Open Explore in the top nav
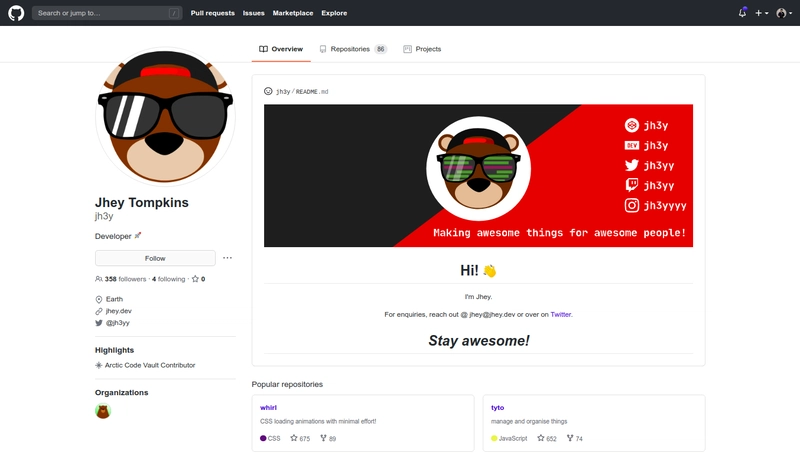This screenshot has width=800, height=453. [x=334, y=13]
